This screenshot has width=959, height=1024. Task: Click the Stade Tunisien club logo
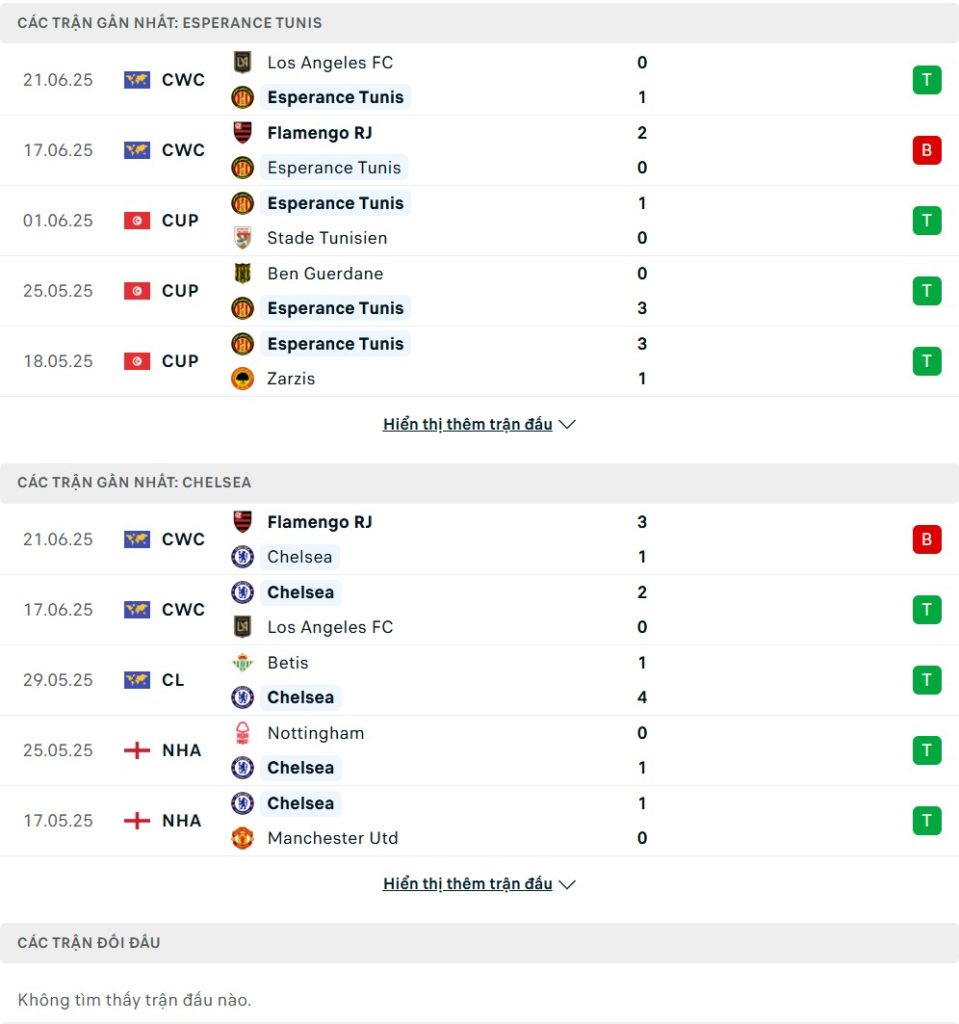[x=242, y=238]
